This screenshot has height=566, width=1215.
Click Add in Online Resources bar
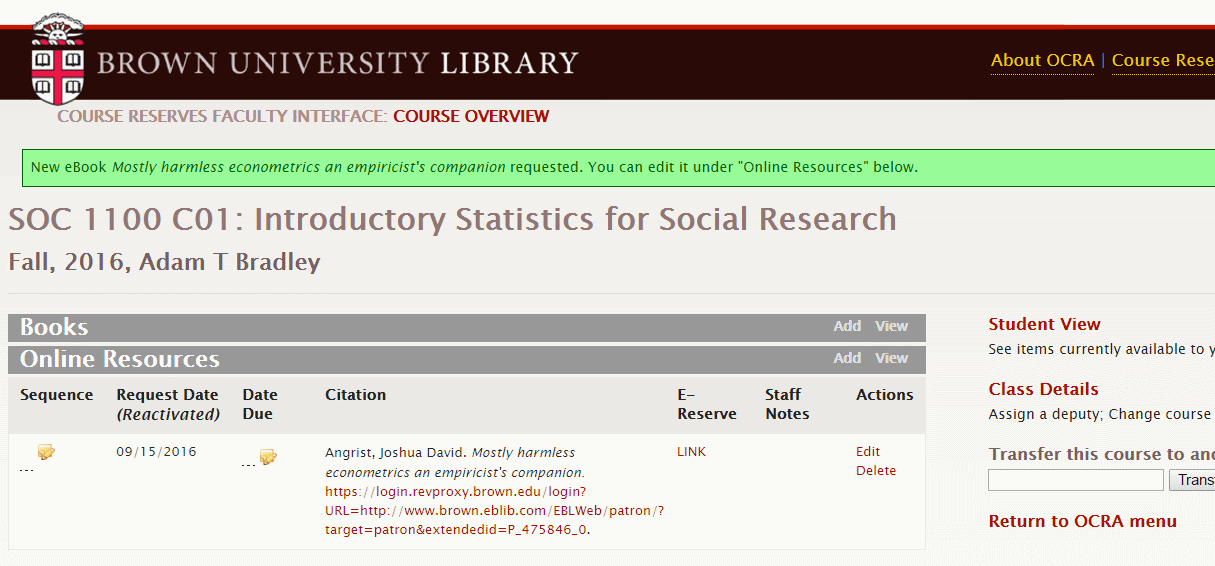pyautogui.click(x=847, y=358)
